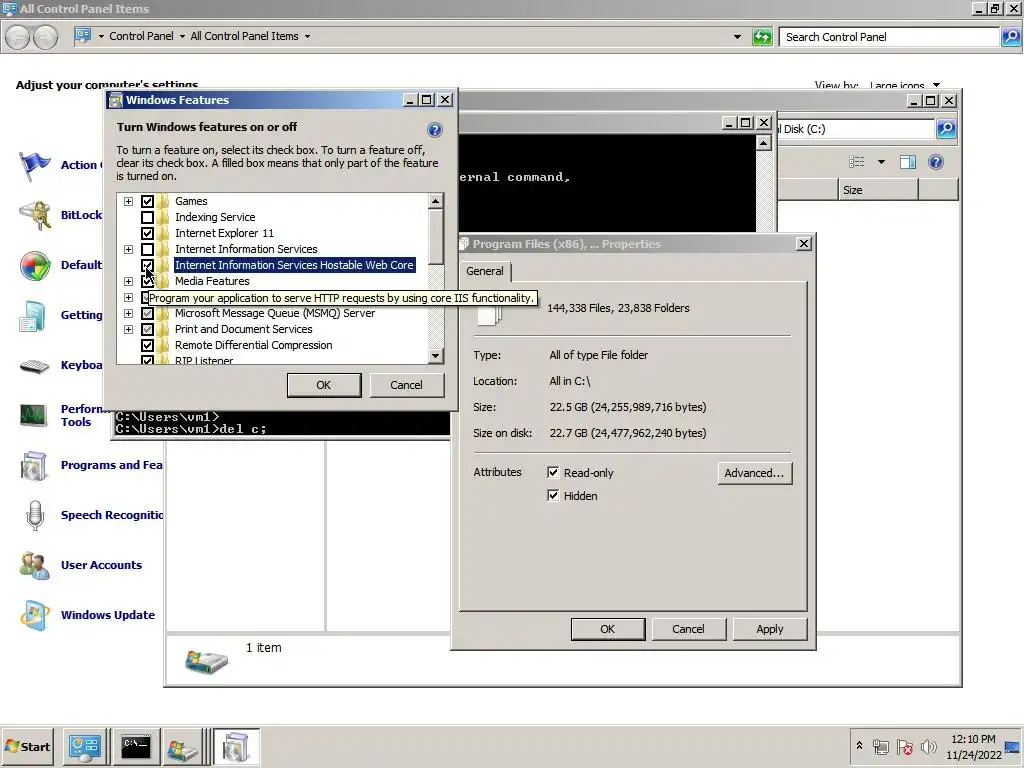The width and height of the screenshot is (1024, 768).
Task: Click the features list scroll down arrow
Action: tap(435, 356)
